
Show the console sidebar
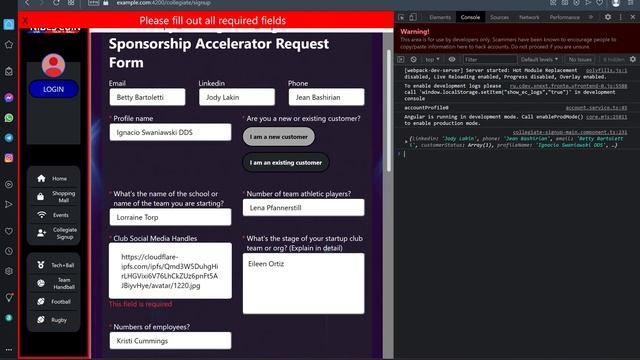tap(401, 60)
